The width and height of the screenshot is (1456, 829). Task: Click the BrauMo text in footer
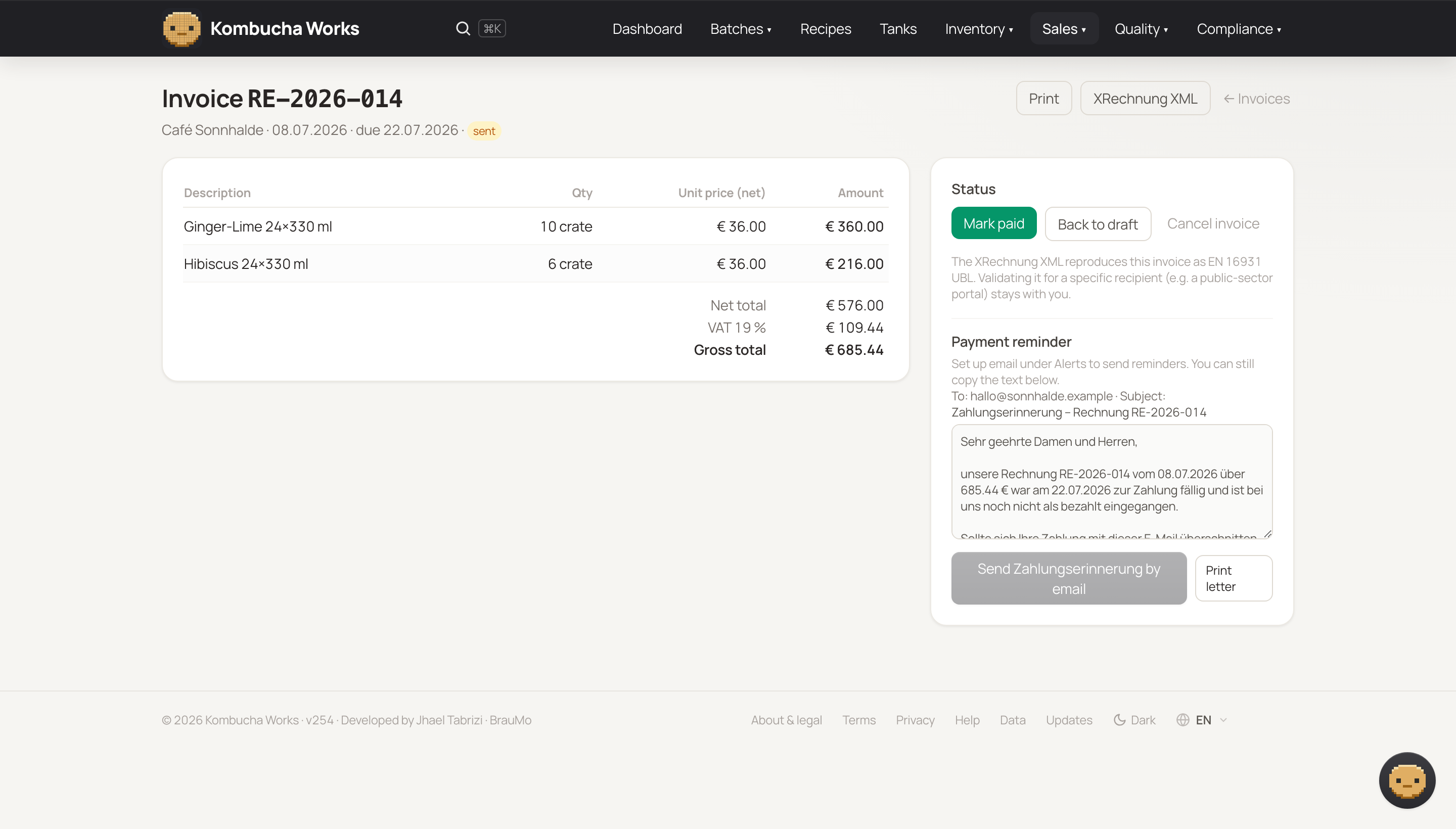pyautogui.click(x=510, y=720)
